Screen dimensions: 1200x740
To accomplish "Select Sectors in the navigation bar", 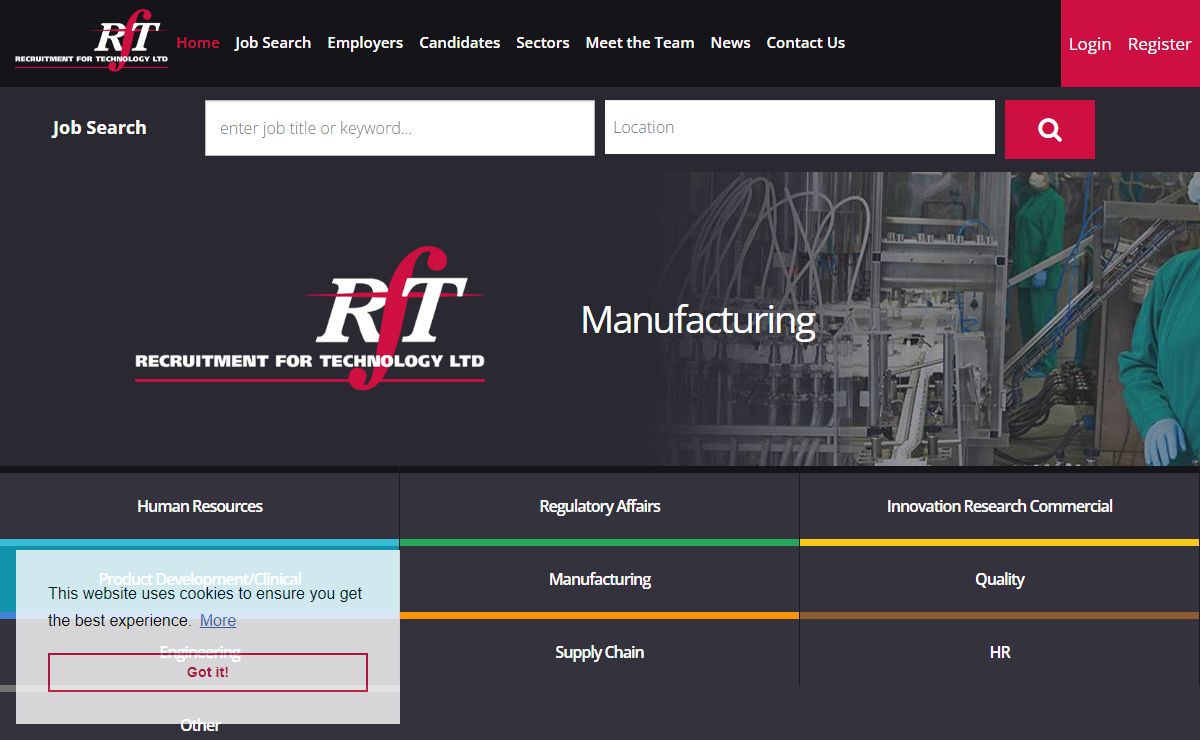I will click(543, 43).
